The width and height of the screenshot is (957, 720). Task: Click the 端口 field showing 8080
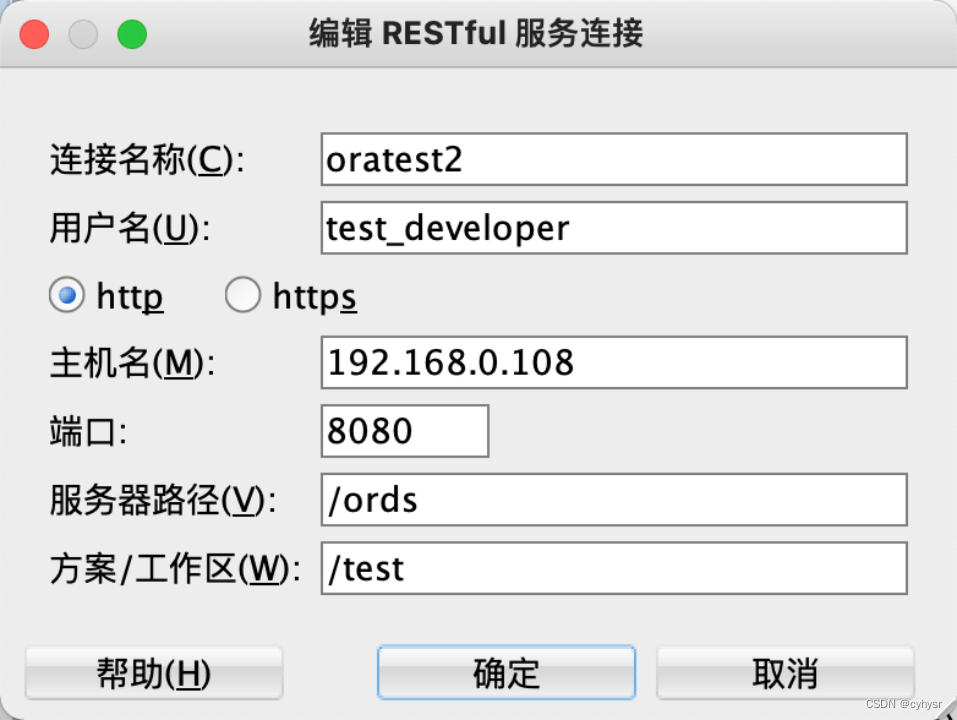point(404,431)
